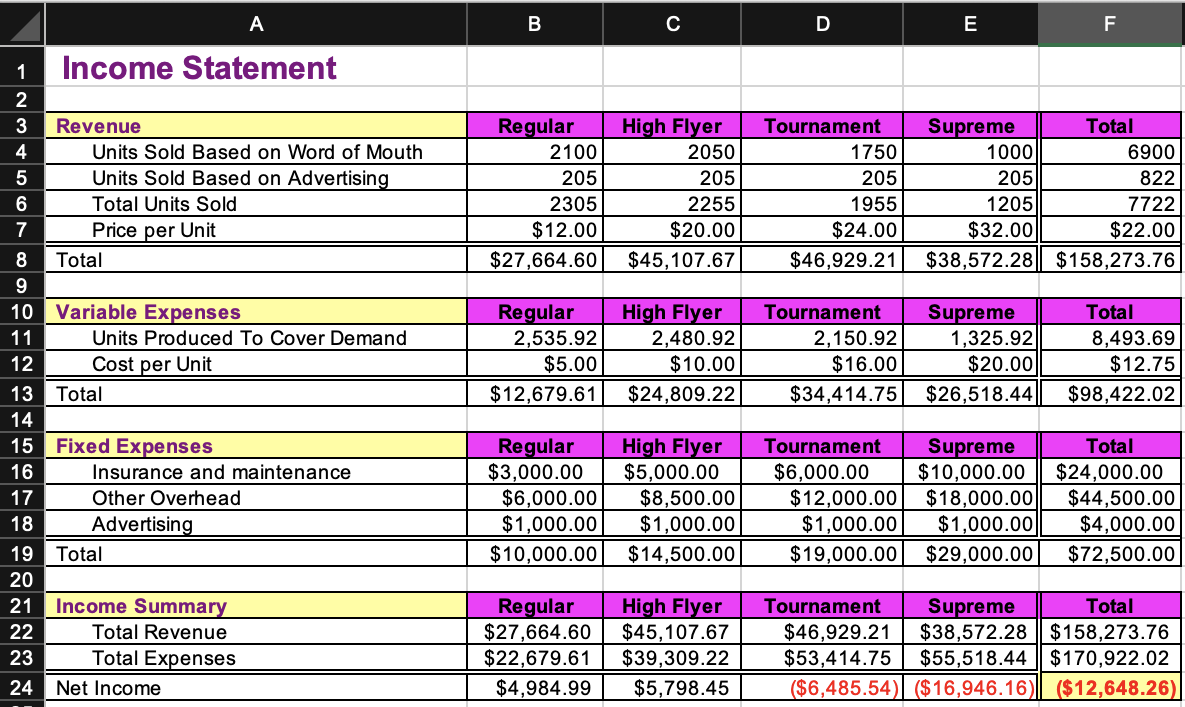The image size is (1185, 707).
Task: Select column B header
Action: pos(534,25)
